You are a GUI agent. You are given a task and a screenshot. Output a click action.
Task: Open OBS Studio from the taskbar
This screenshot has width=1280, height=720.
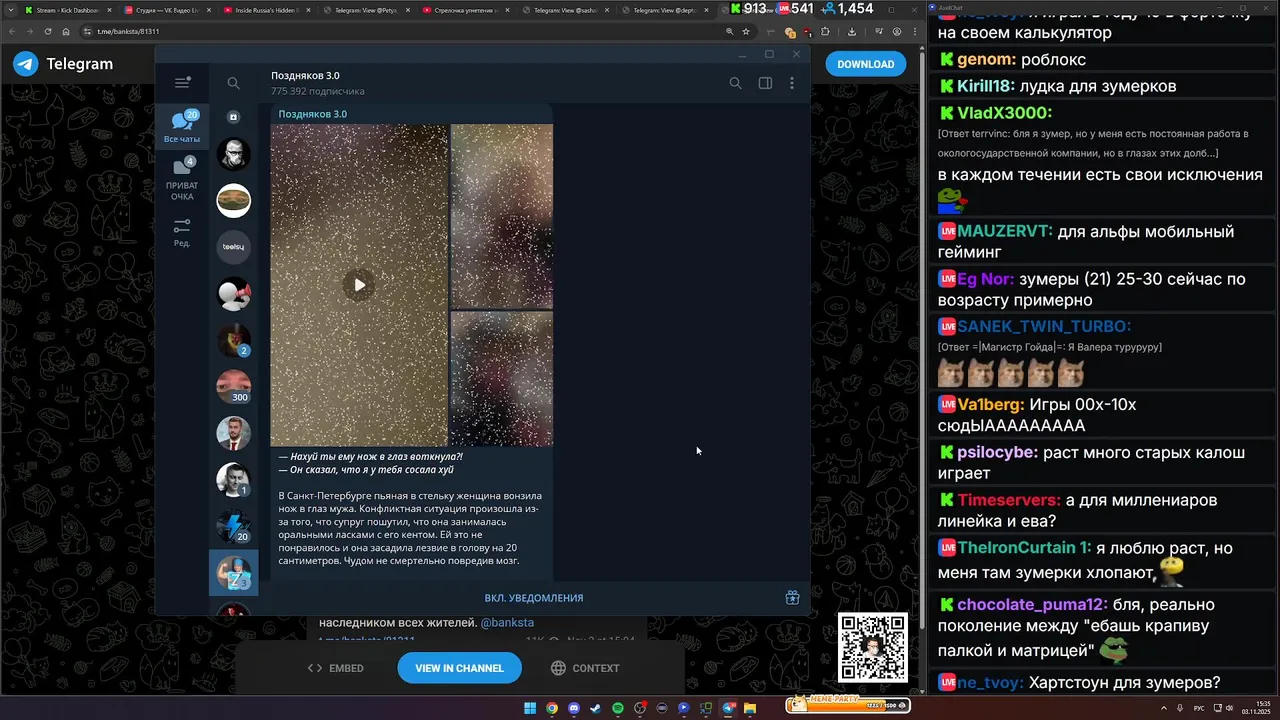point(640,708)
